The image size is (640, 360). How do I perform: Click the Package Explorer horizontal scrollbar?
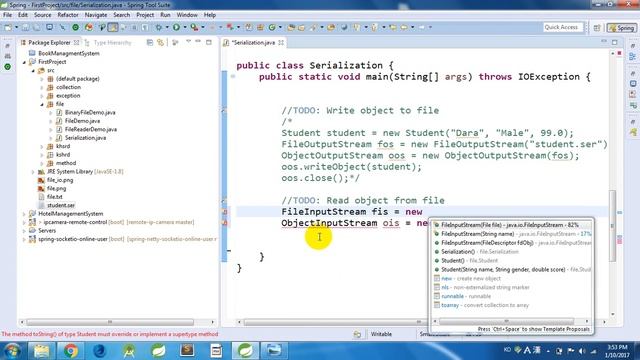click(110, 322)
